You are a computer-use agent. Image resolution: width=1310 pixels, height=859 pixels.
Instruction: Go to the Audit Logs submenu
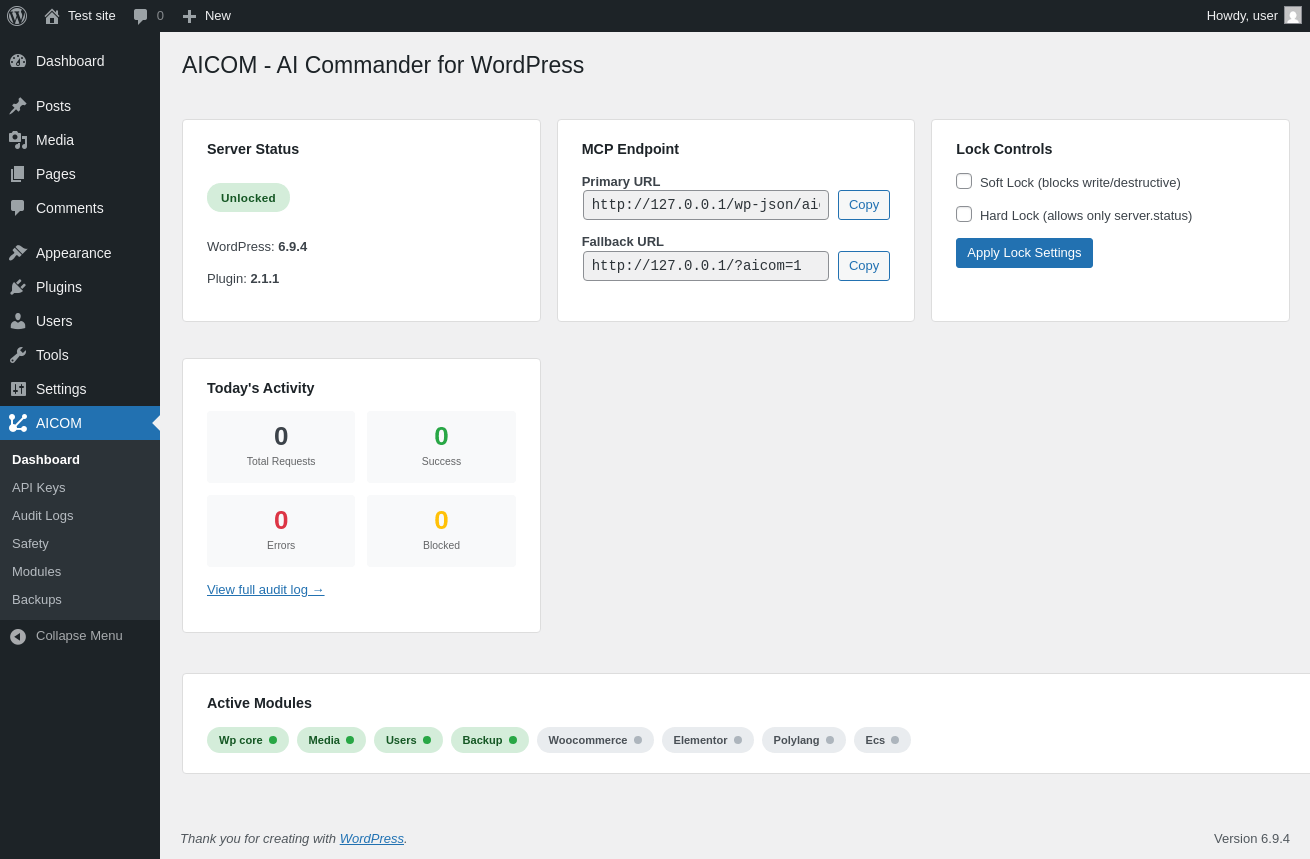pos(43,516)
